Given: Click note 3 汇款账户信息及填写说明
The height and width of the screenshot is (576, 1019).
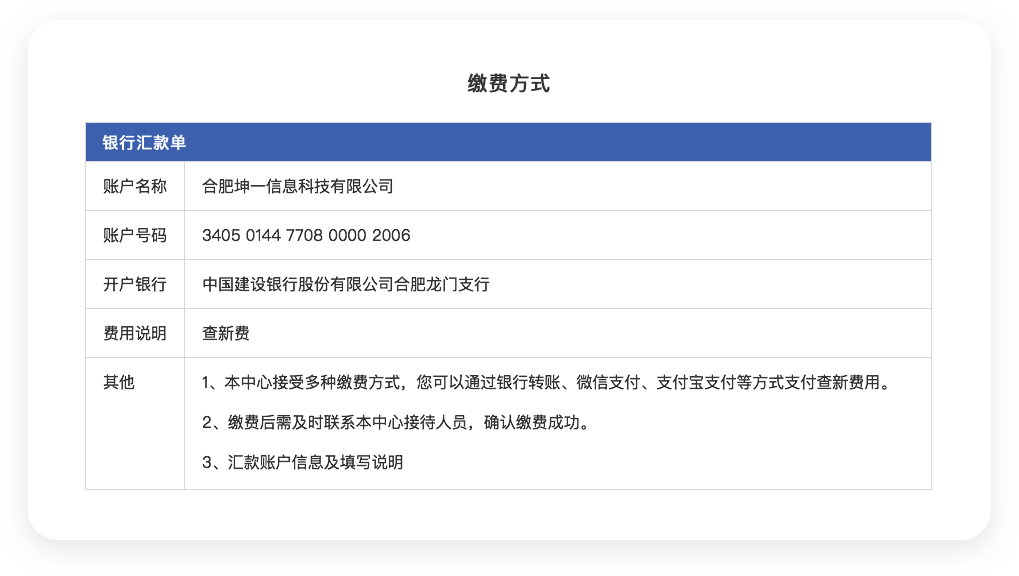Looking at the screenshot, I should [303, 462].
